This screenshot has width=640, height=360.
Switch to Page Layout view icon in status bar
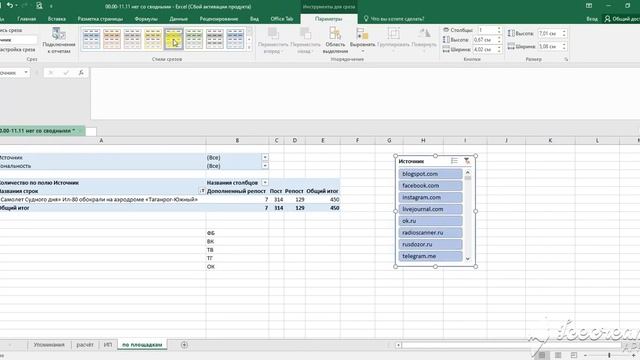[x=558, y=355]
